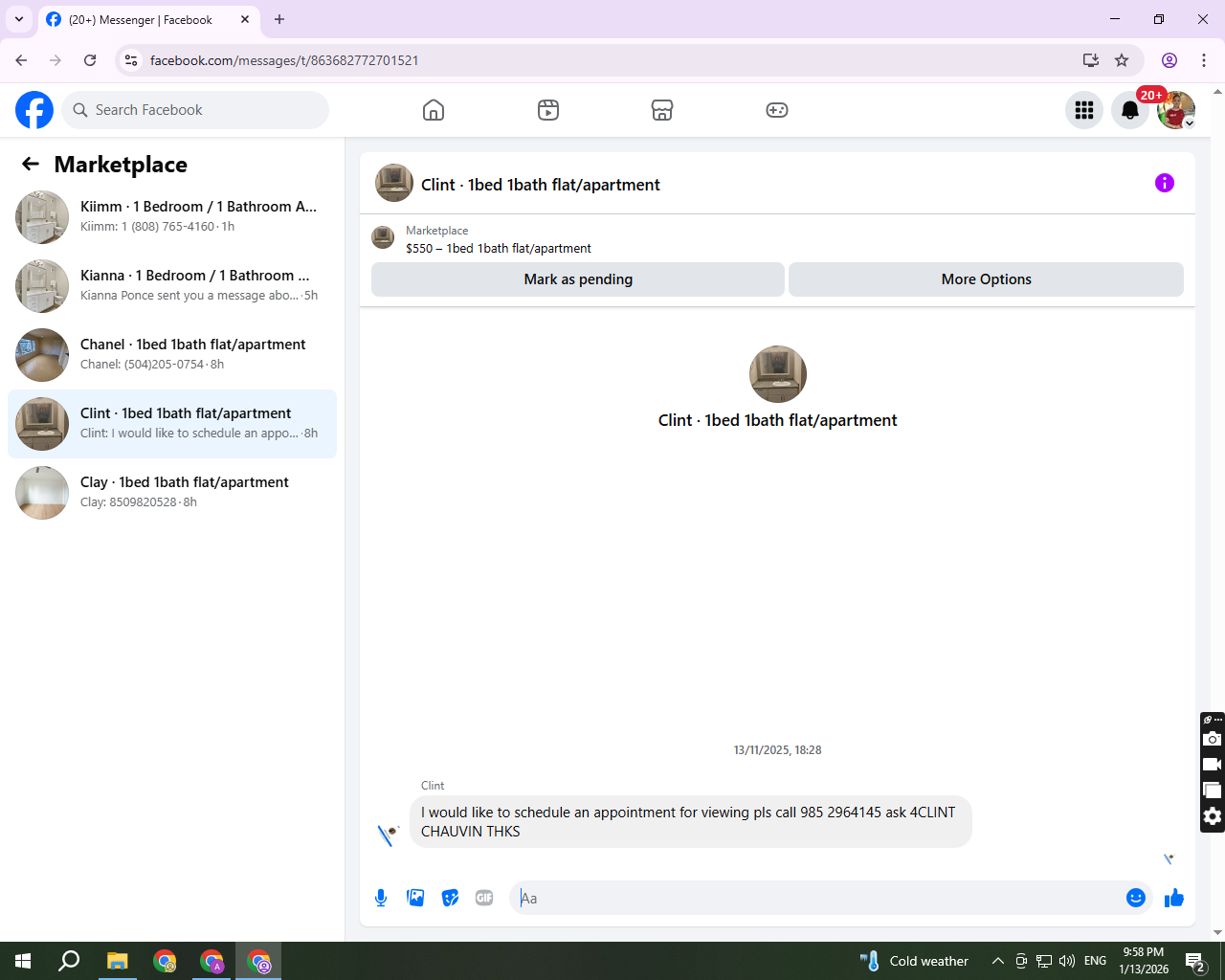Open conversation information icon
The width and height of the screenshot is (1225, 980).
click(1165, 183)
